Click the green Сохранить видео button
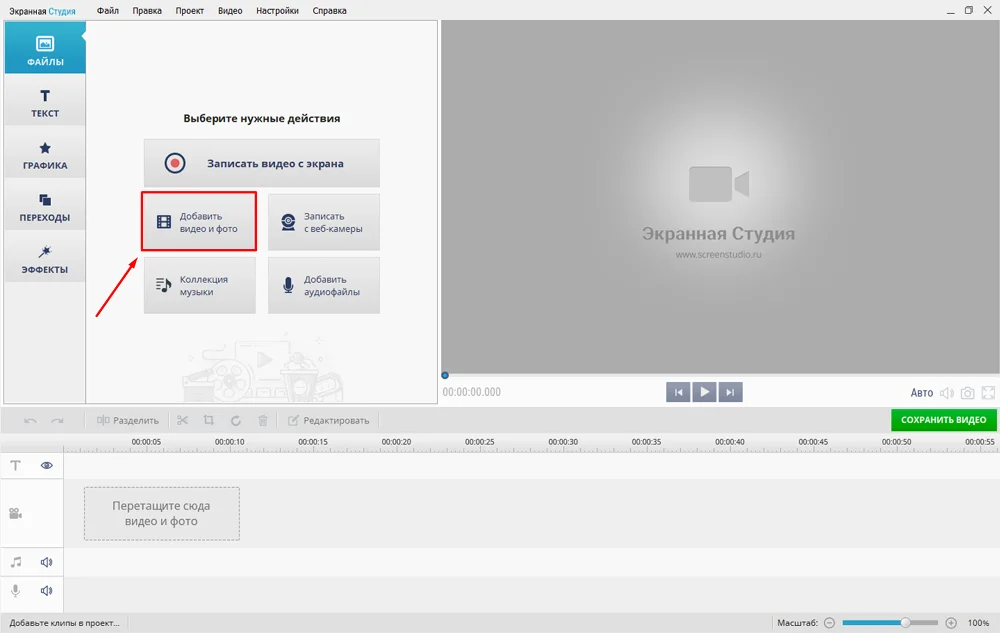The height and width of the screenshot is (633, 1000). click(943, 419)
